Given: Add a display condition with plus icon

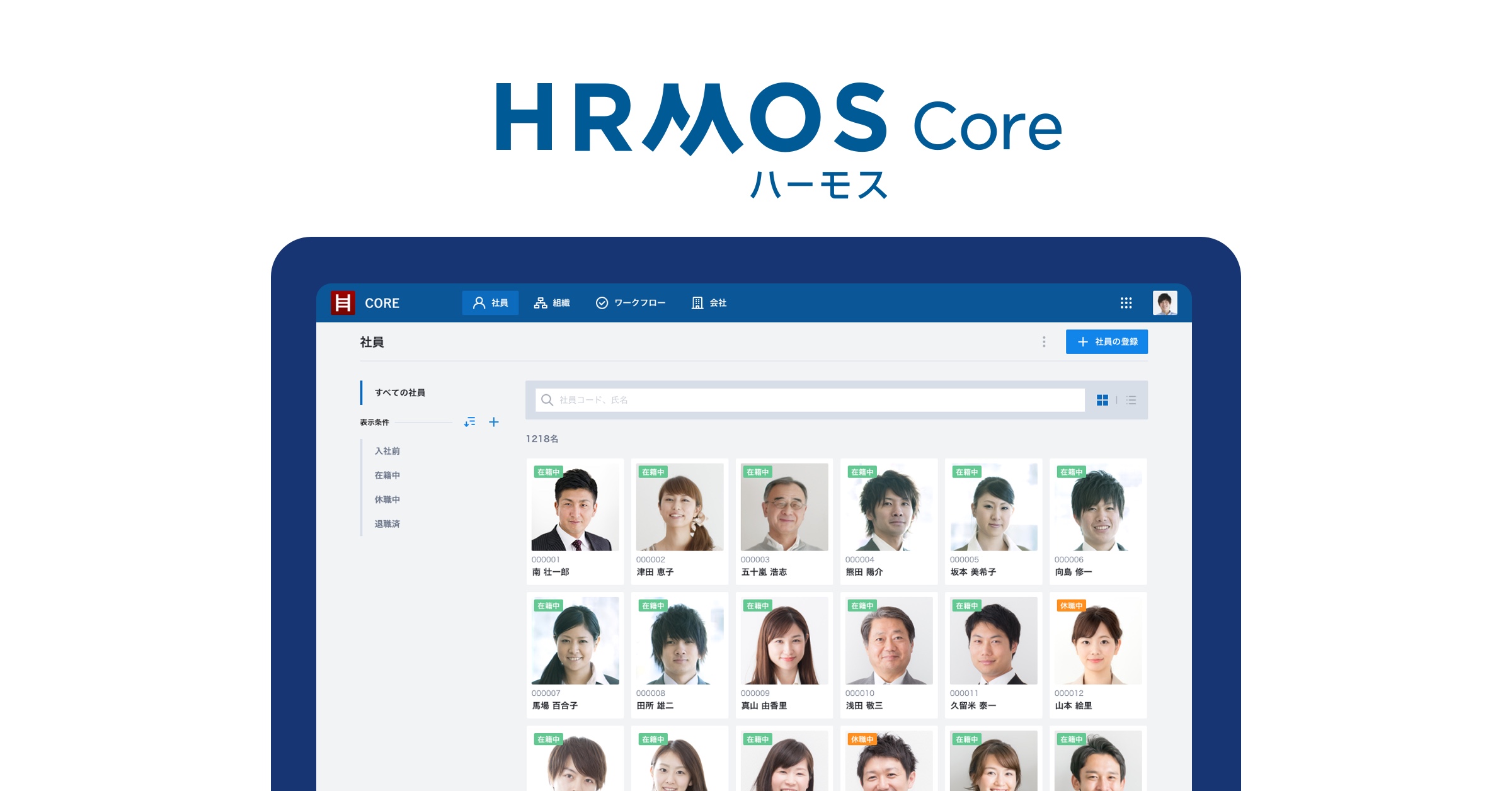Looking at the screenshot, I should coord(494,422).
